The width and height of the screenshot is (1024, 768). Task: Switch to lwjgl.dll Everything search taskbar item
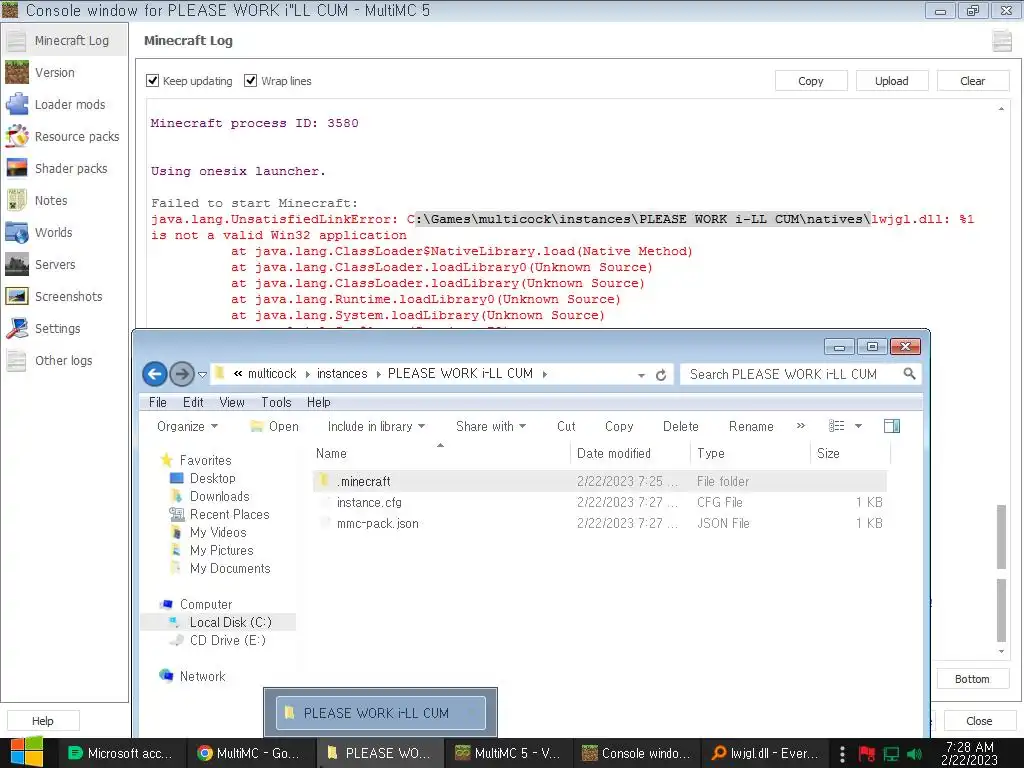click(765, 754)
